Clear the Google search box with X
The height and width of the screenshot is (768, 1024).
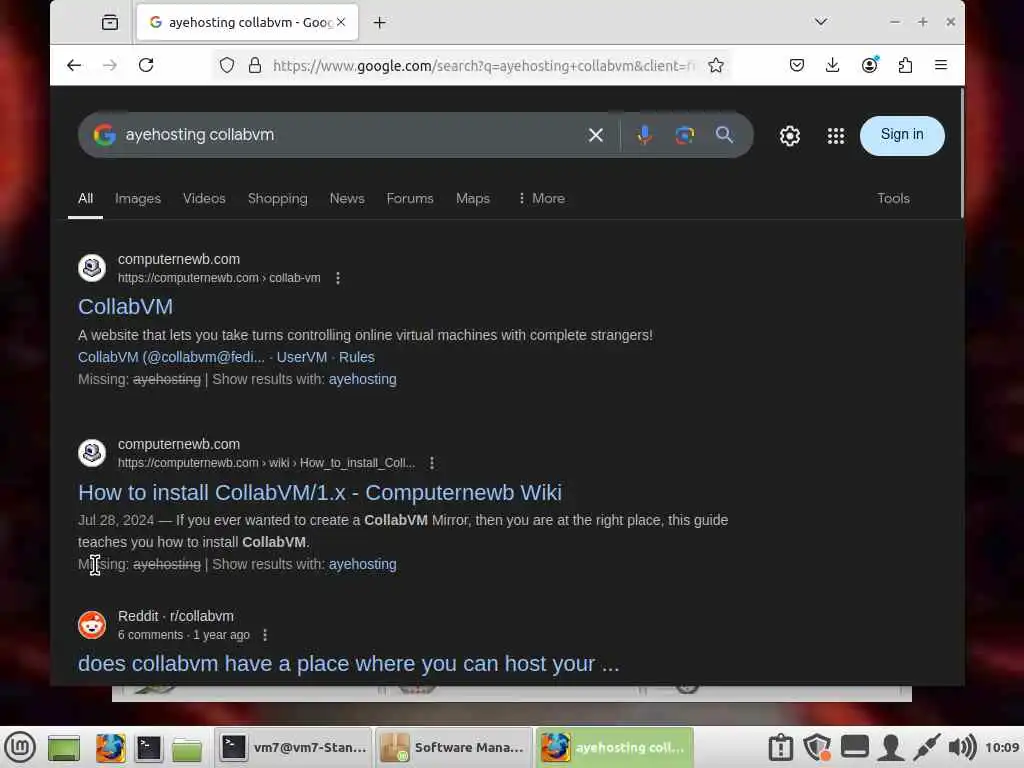pyautogui.click(x=596, y=135)
